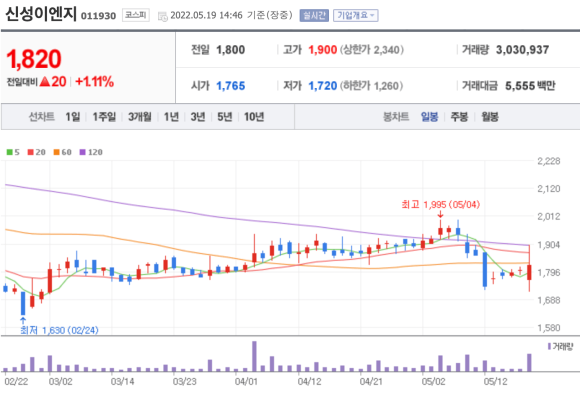
Task: Open the 기업개요 dropdown
Action: (x=355, y=15)
